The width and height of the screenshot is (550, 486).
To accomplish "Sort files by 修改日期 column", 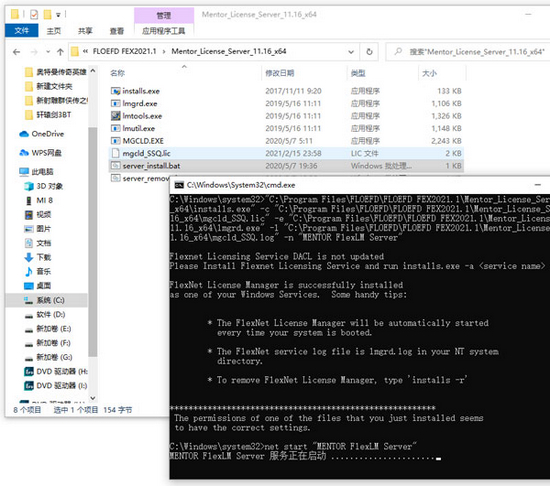I will click(280, 73).
